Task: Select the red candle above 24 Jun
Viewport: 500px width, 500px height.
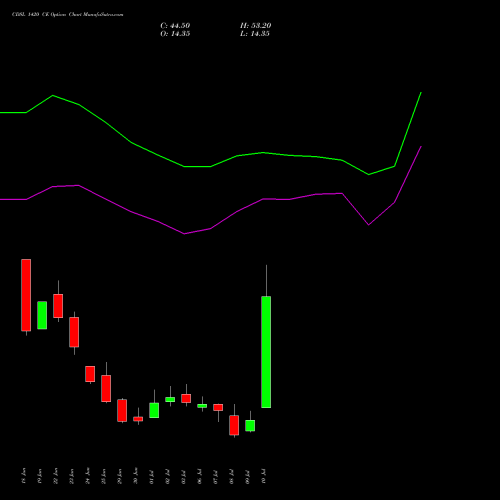Action: point(90,374)
